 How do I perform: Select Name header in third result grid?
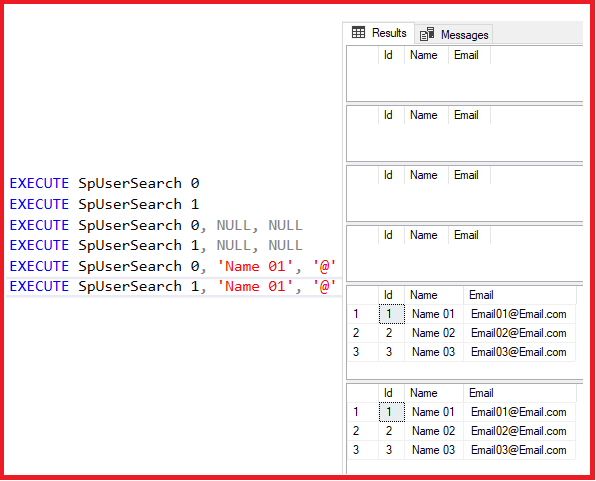coord(426,175)
